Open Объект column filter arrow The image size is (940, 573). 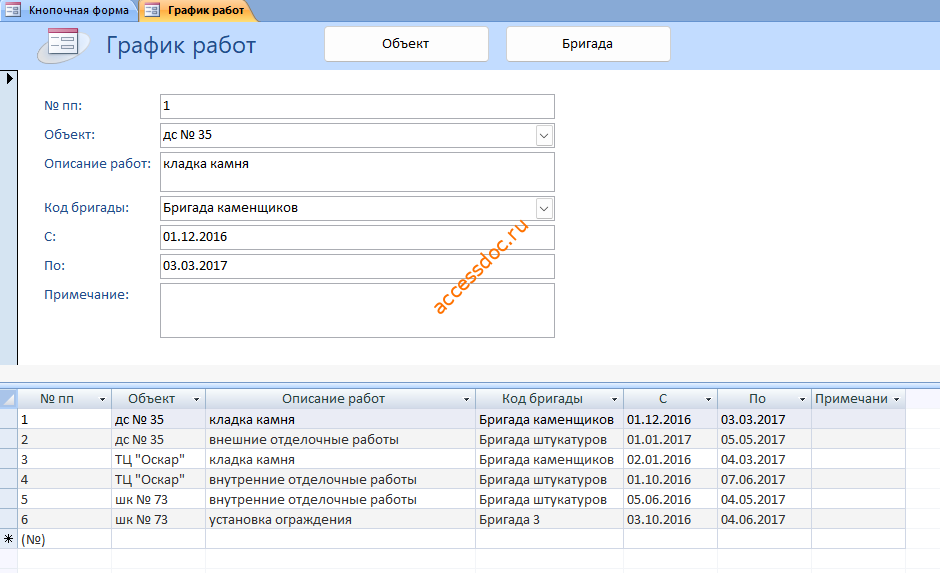(x=196, y=399)
